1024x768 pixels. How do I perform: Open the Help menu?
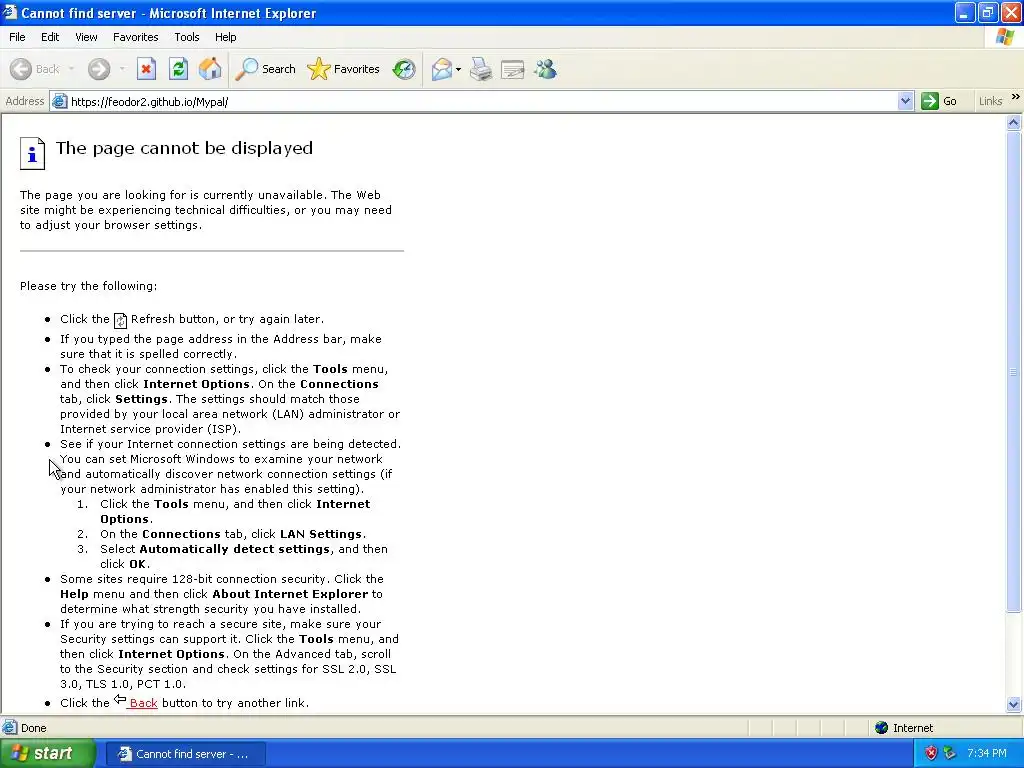[x=225, y=37]
